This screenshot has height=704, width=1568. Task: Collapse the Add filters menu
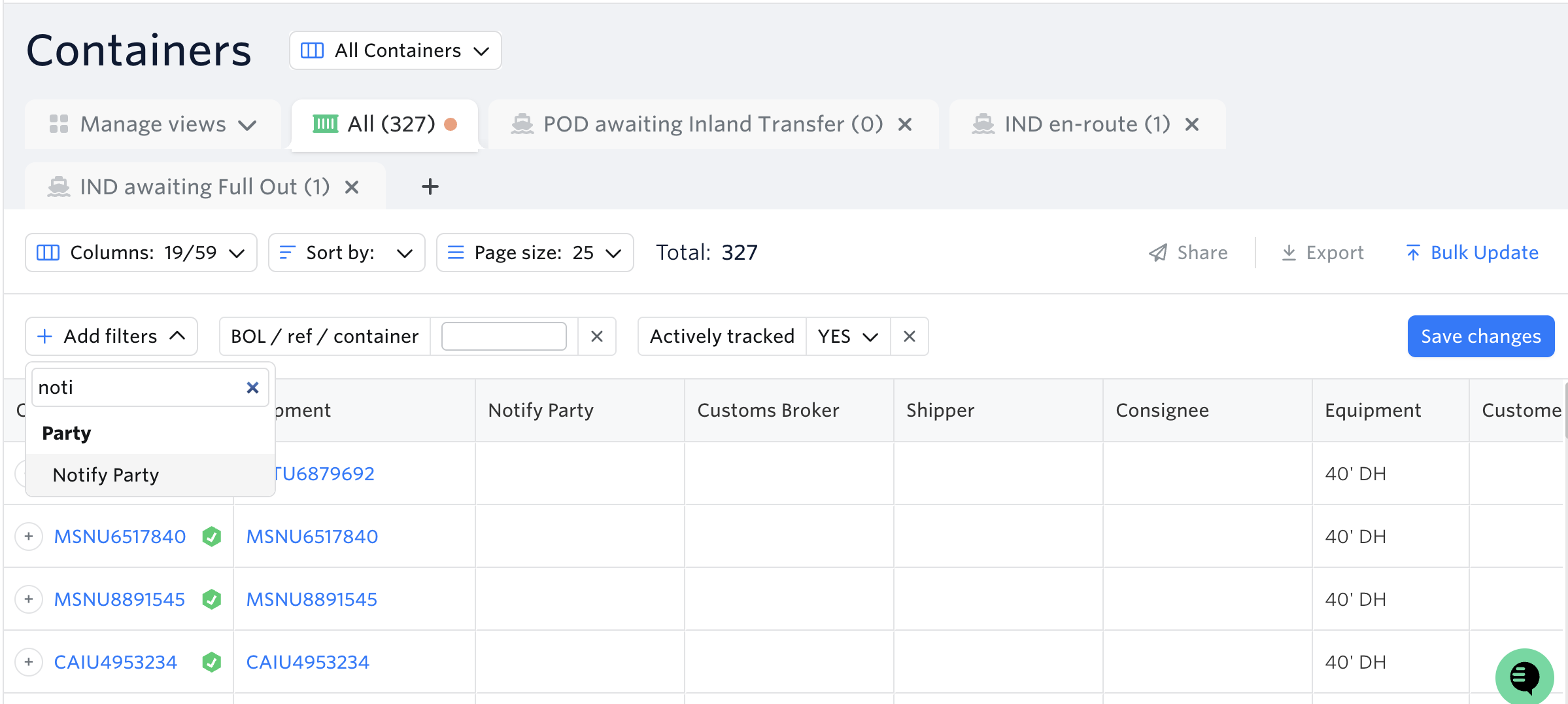click(x=111, y=336)
